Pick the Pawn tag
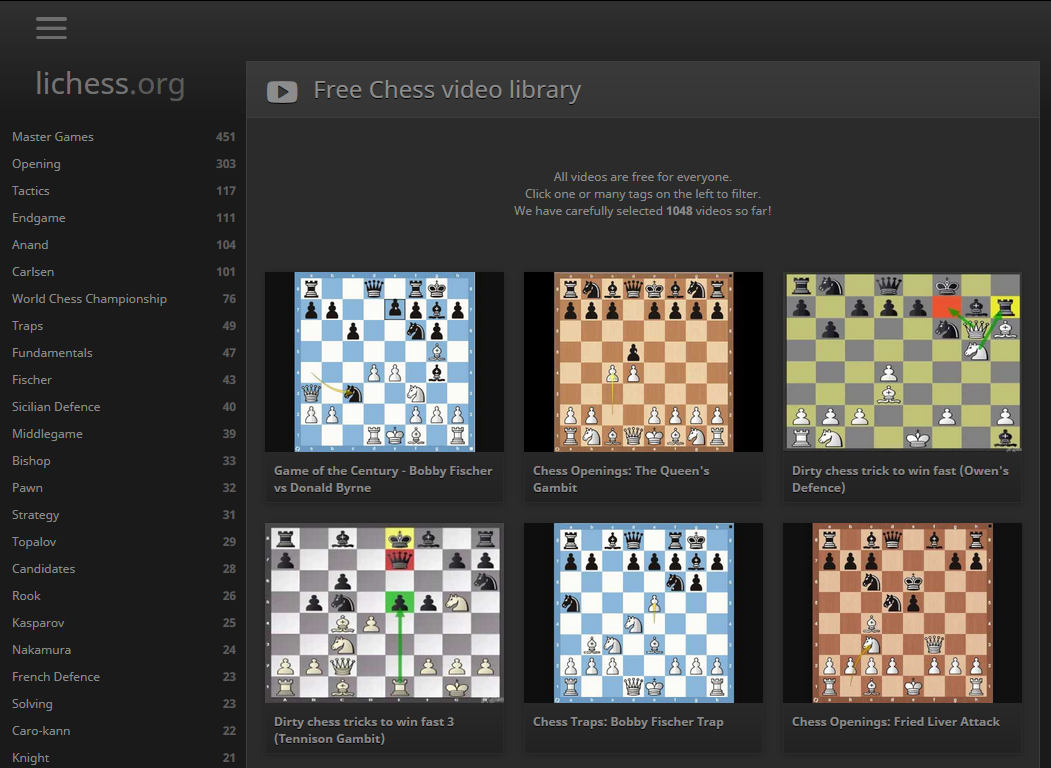 [x=123, y=487]
